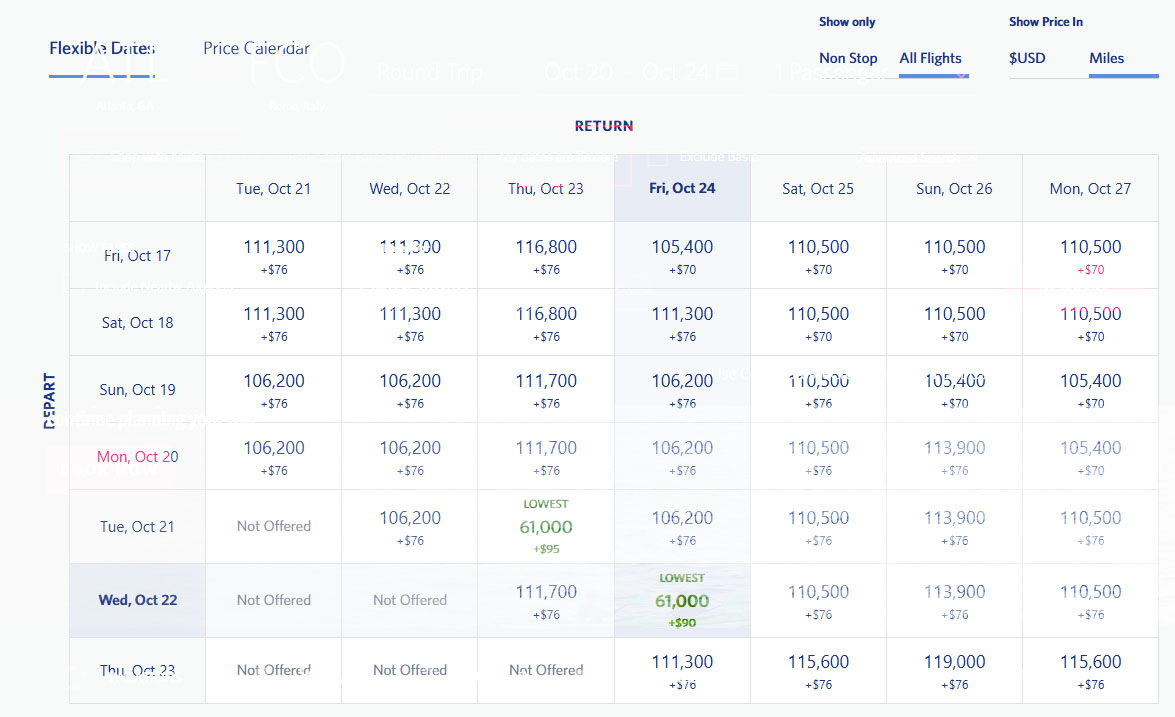
Task: Pick the 105,400 fare departing Fri, Oct 17
Action: (x=682, y=256)
